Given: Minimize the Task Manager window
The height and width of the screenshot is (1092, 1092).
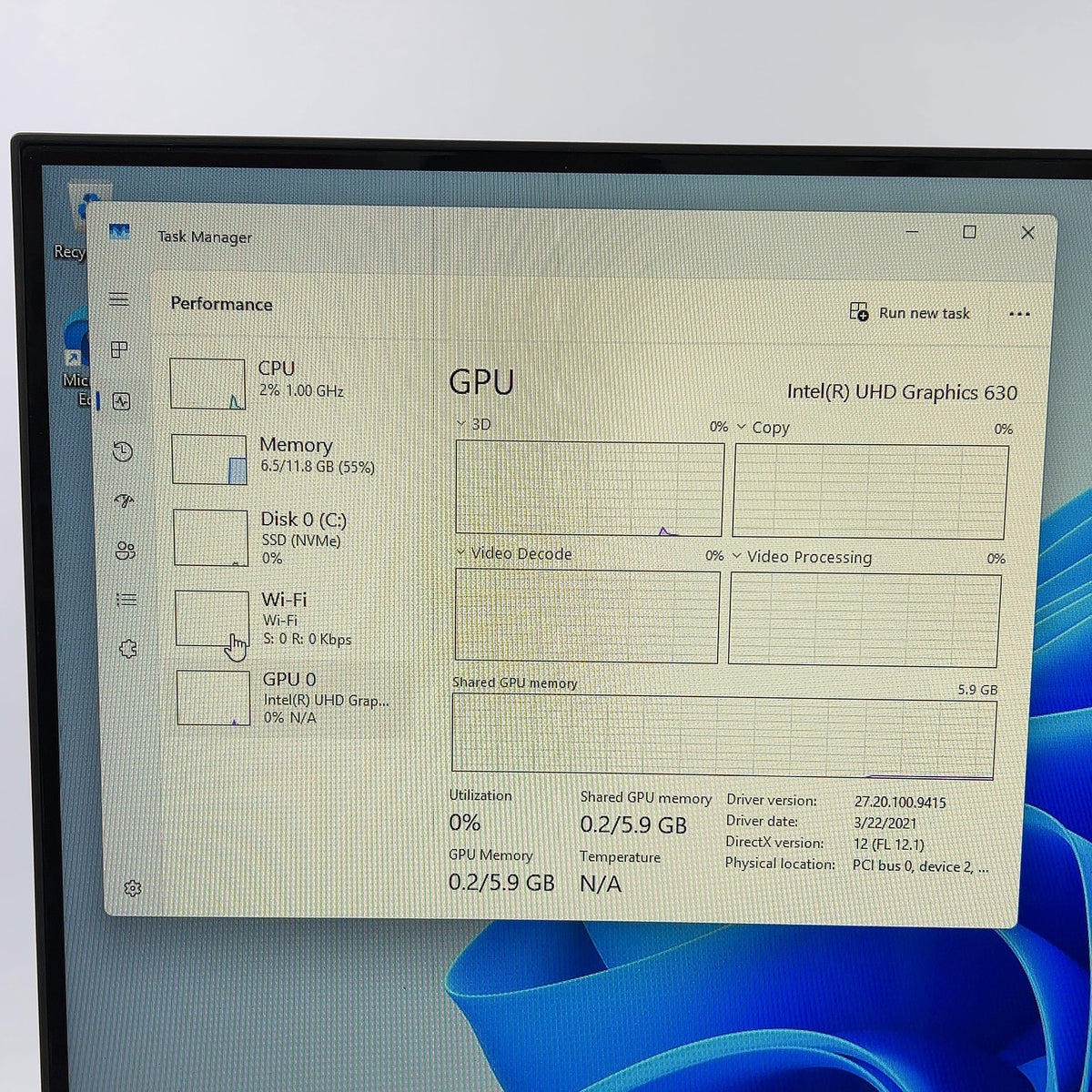Looking at the screenshot, I should click(913, 232).
